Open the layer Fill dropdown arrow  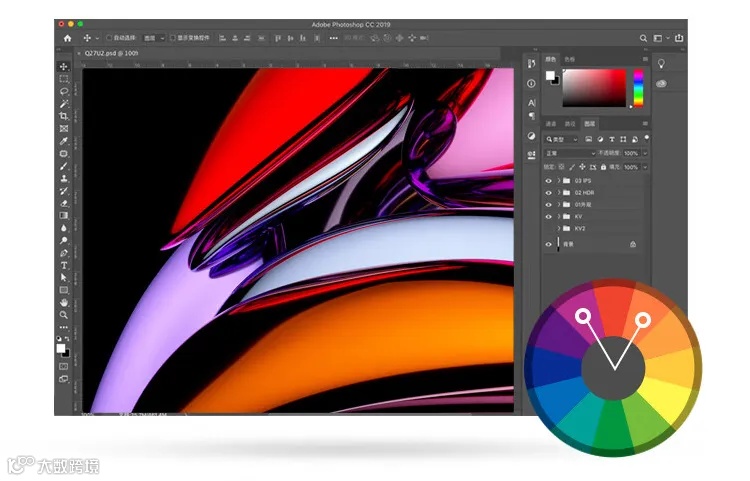pos(644,167)
